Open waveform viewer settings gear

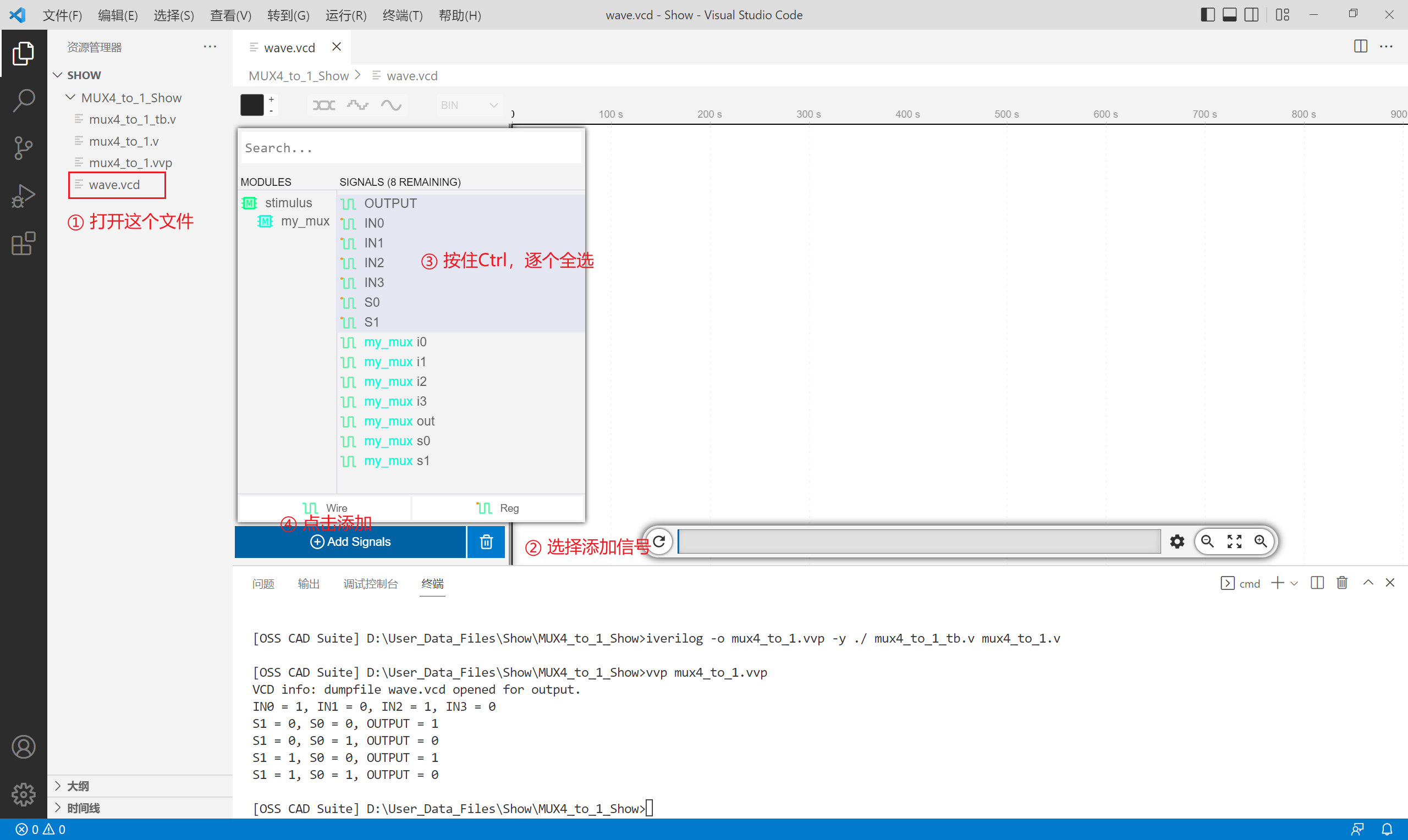click(x=1177, y=541)
